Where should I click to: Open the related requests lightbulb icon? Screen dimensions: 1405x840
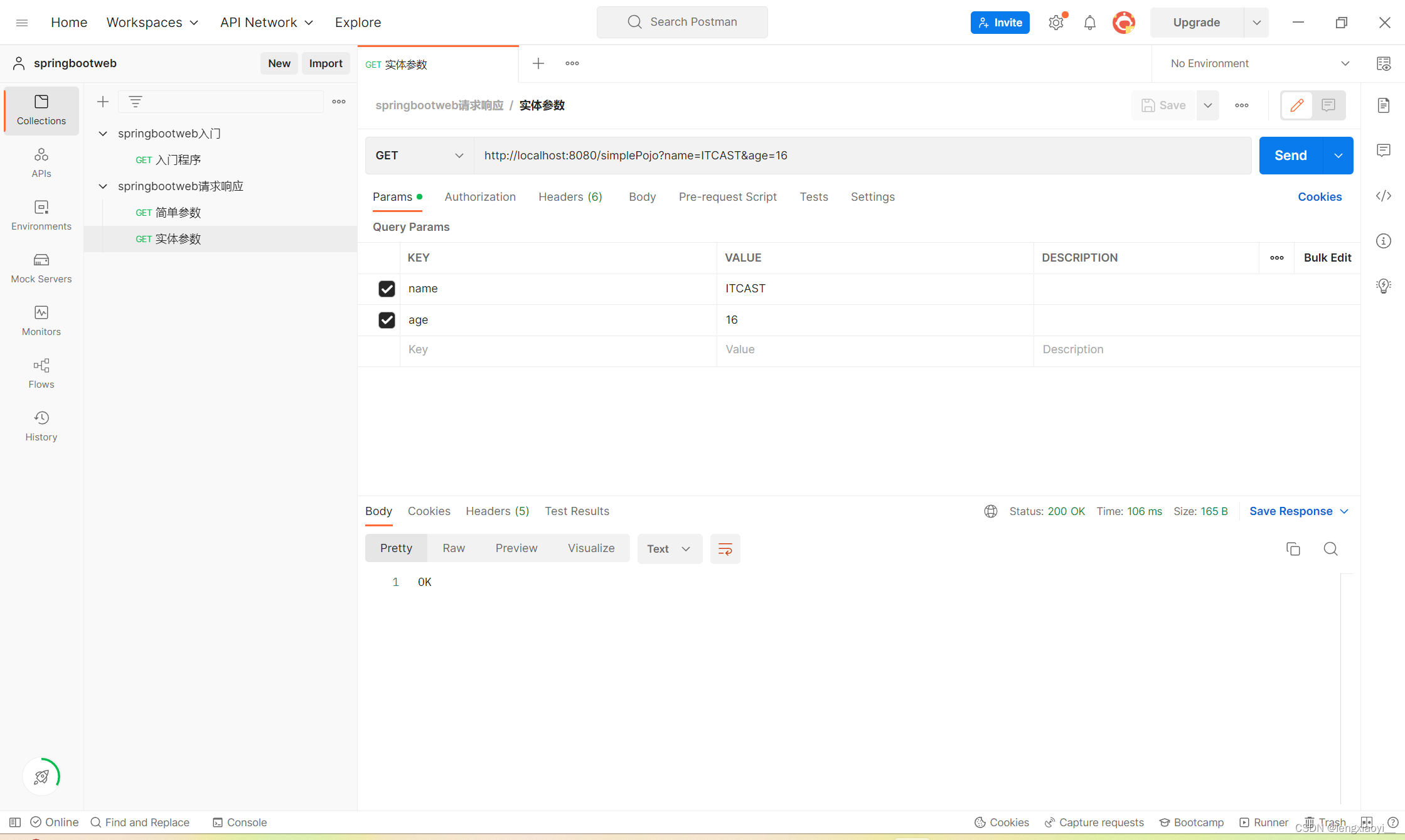tap(1384, 286)
